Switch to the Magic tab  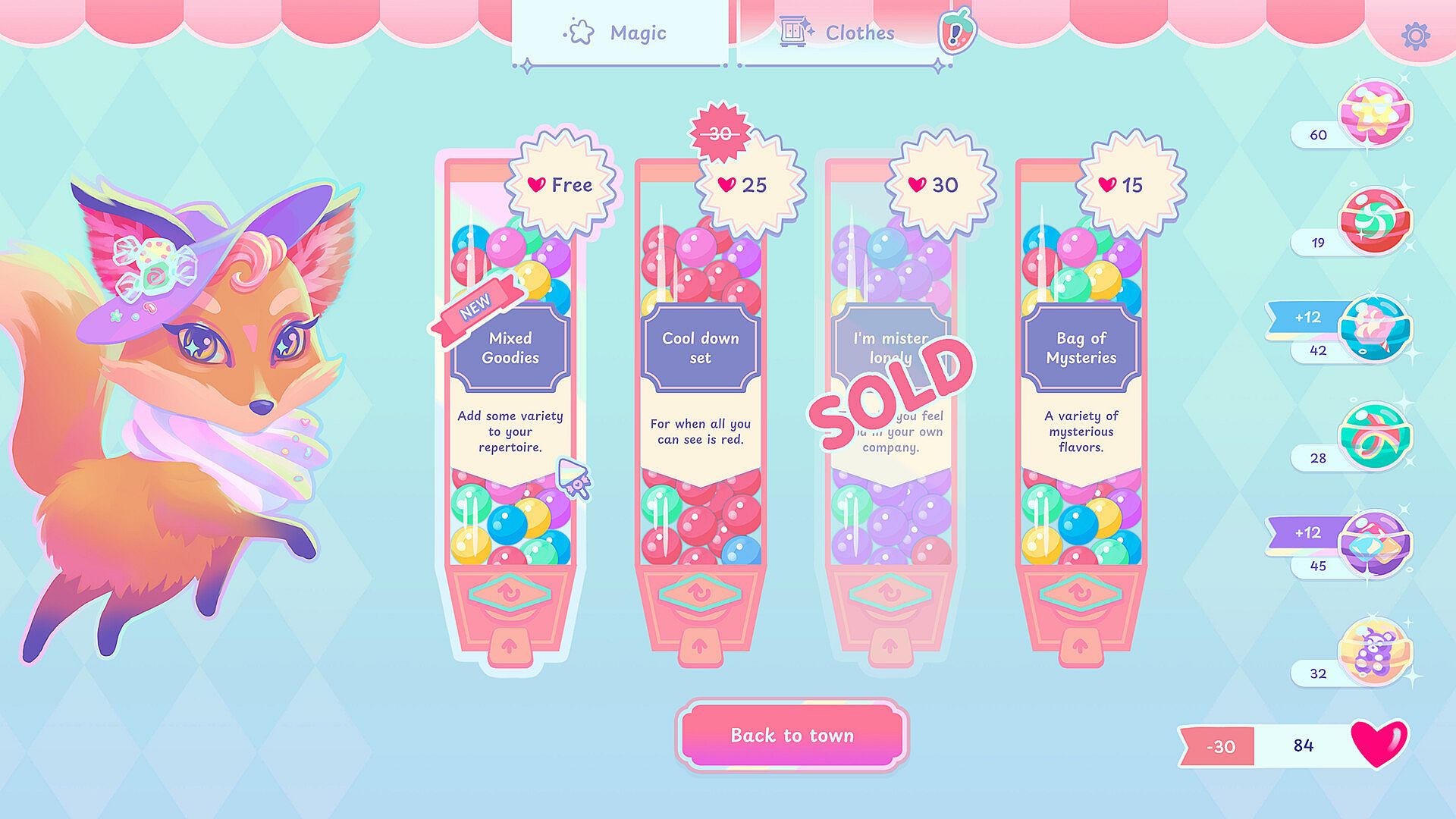[620, 33]
